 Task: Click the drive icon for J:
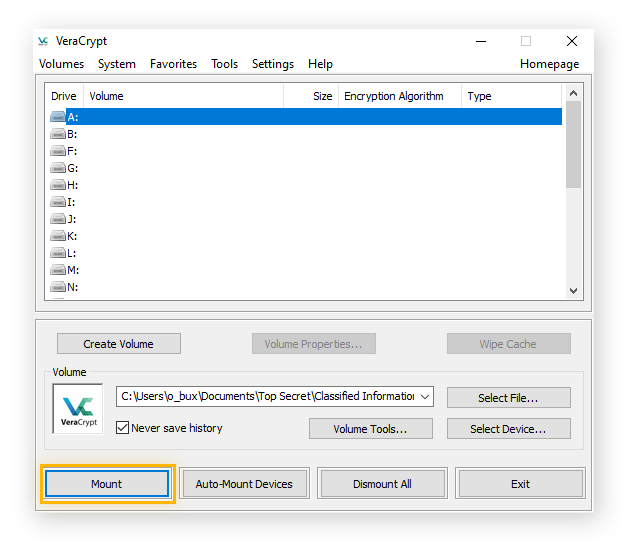(58, 219)
